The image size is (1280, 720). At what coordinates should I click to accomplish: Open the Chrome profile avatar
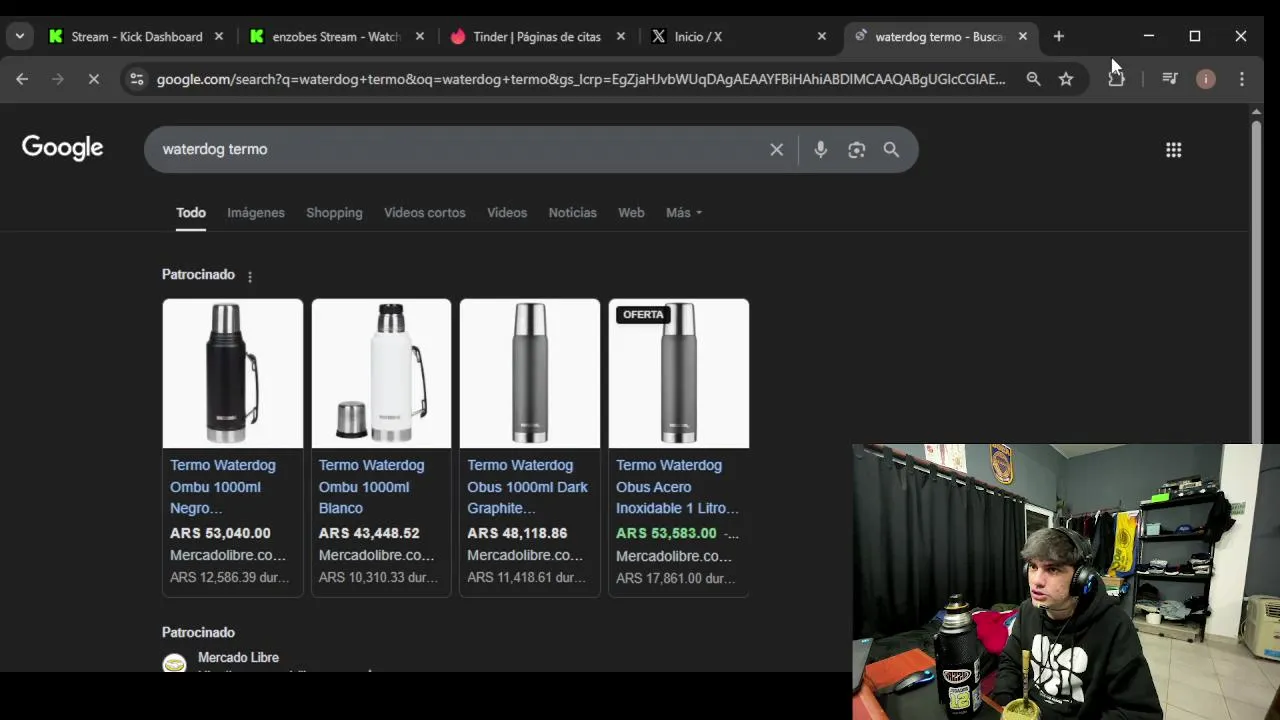click(1206, 79)
